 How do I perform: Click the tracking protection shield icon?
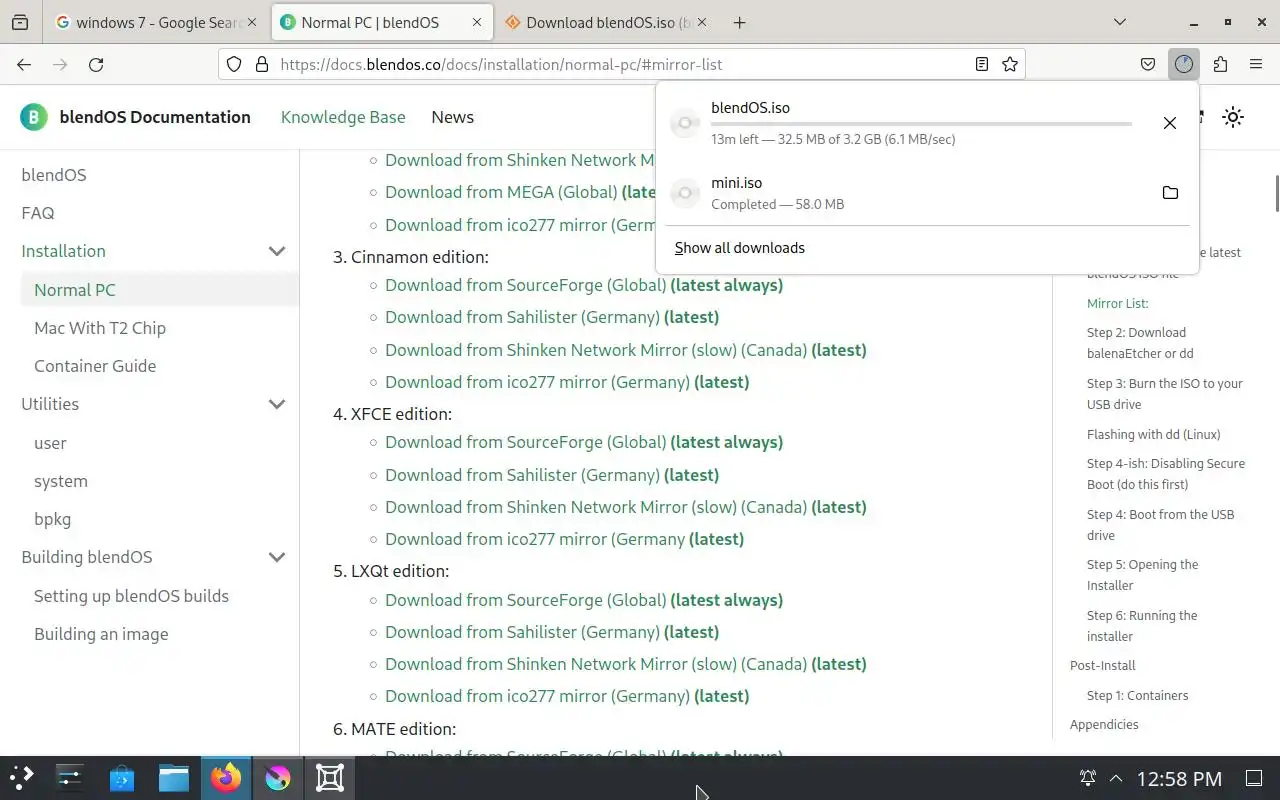(x=234, y=64)
